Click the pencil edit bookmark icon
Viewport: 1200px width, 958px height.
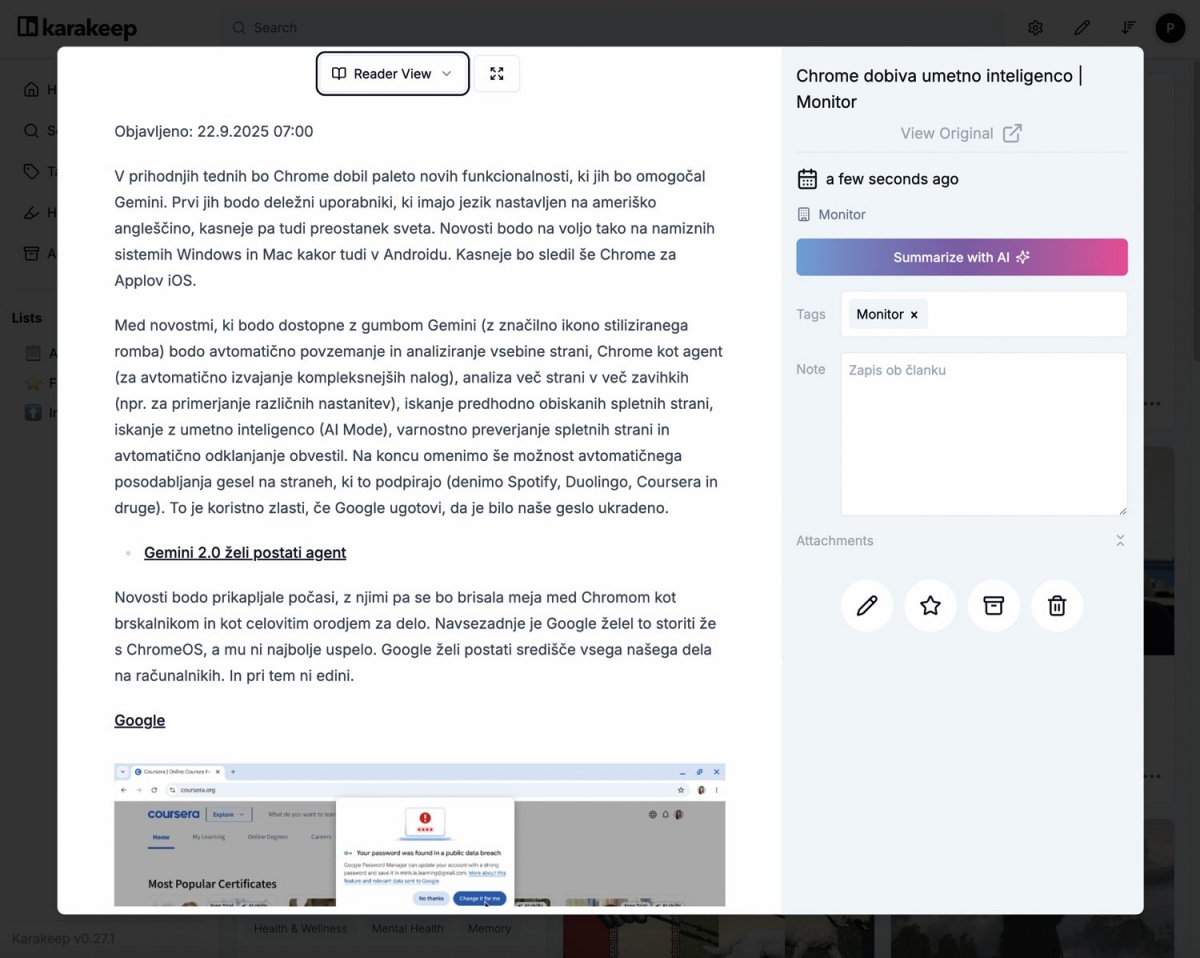click(867, 605)
